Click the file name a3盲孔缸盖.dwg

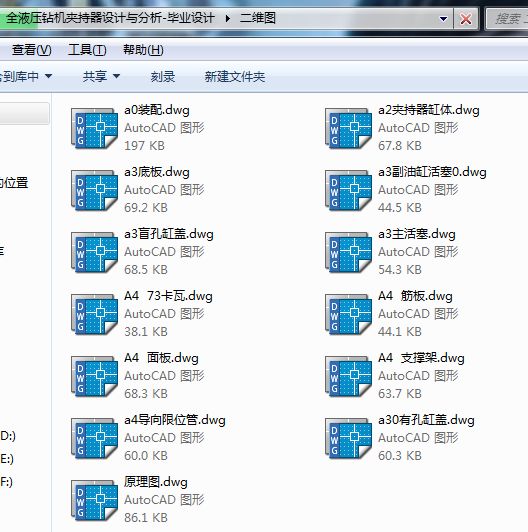tap(169, 234)
